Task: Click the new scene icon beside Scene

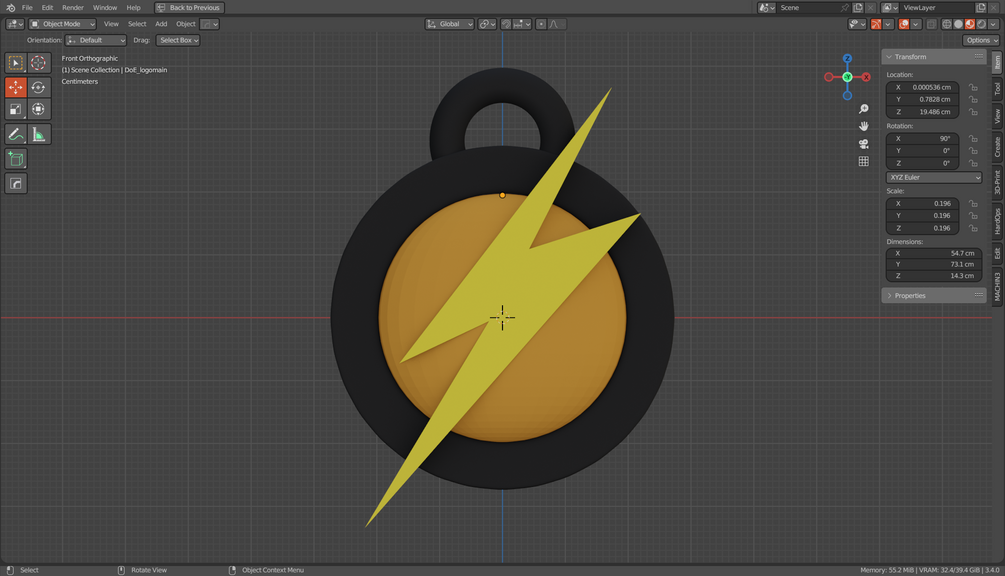Action: coord(858,8)
